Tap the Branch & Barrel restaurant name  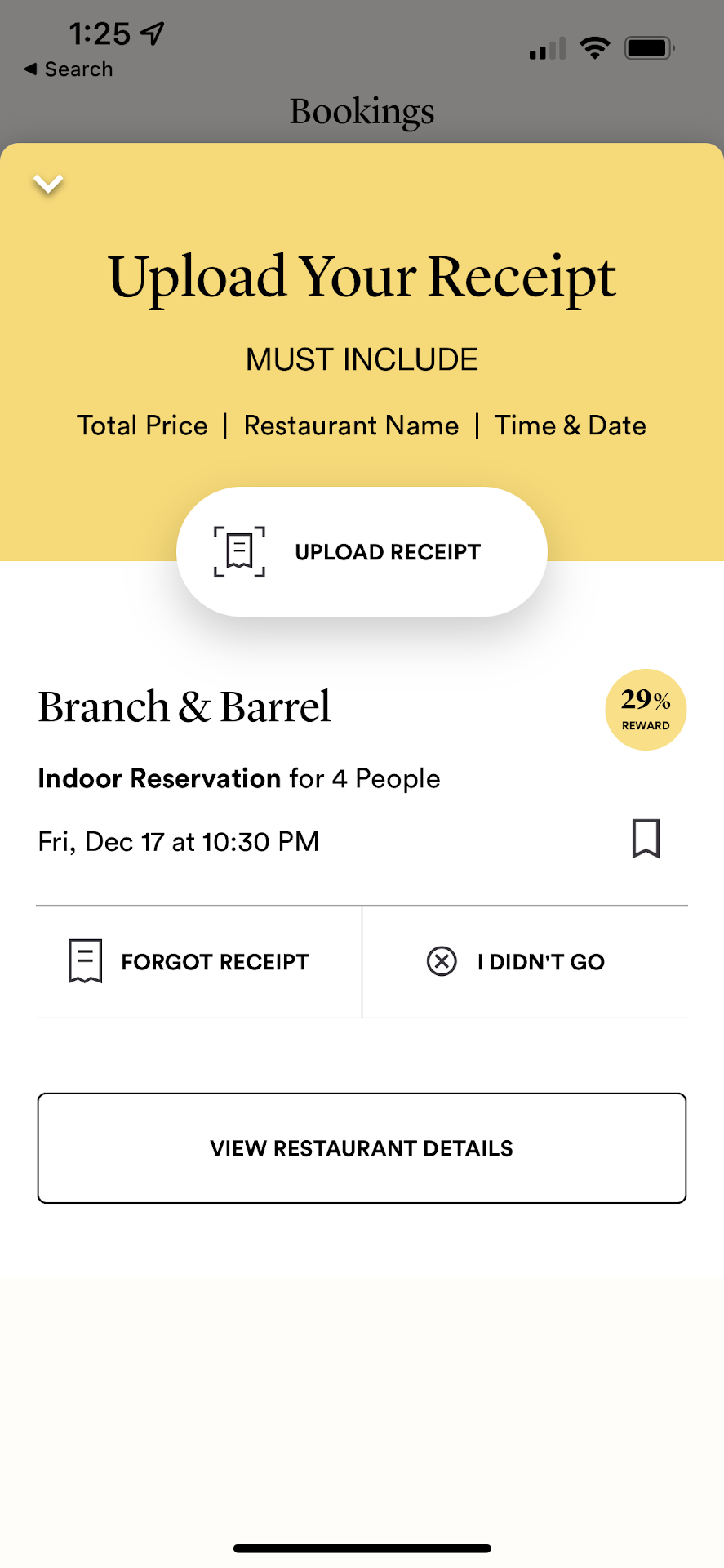184,707
